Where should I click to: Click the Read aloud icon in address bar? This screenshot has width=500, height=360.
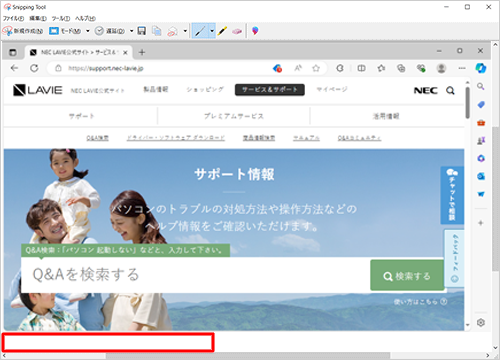point(298,68)
